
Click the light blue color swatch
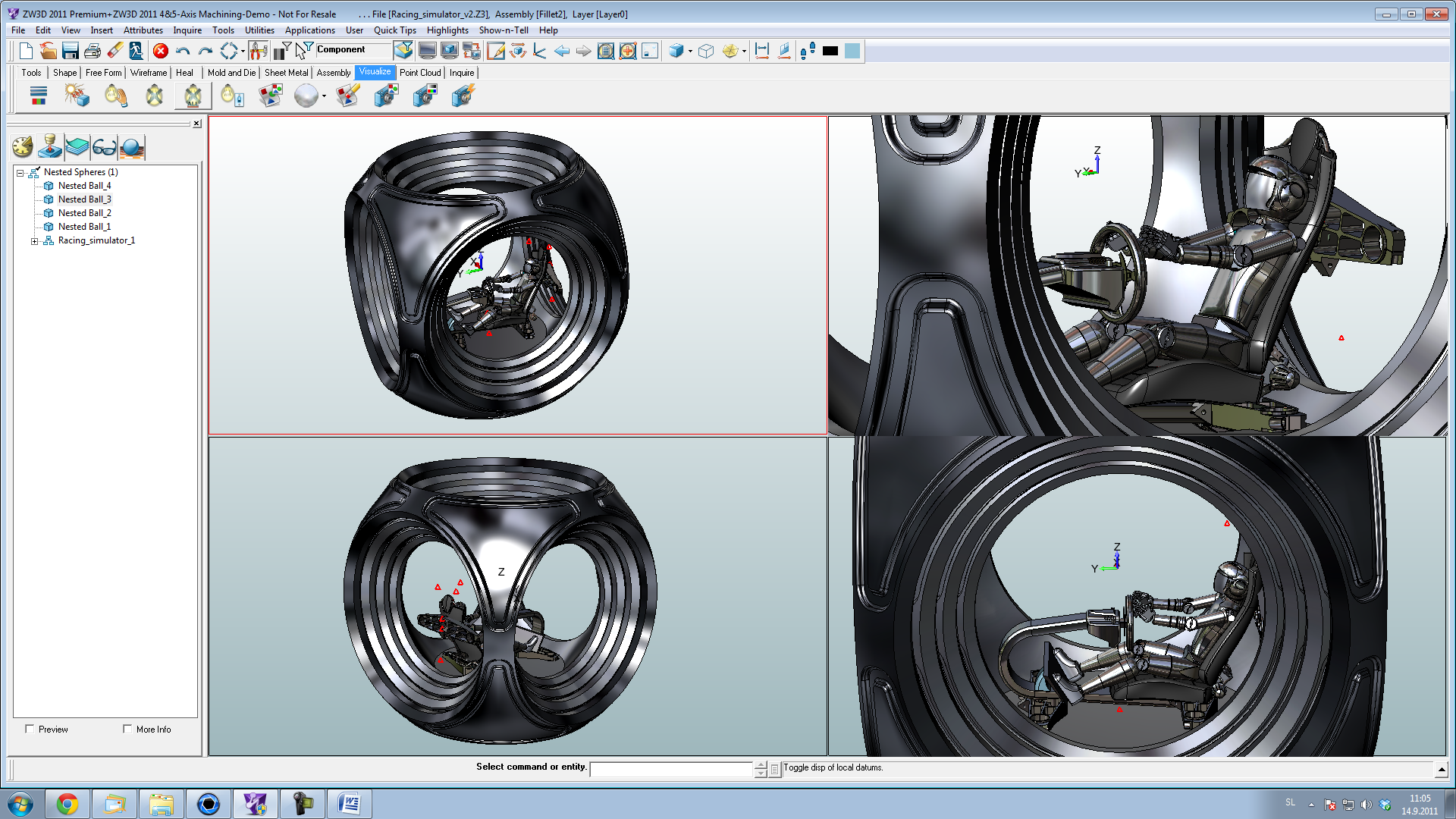852,51
